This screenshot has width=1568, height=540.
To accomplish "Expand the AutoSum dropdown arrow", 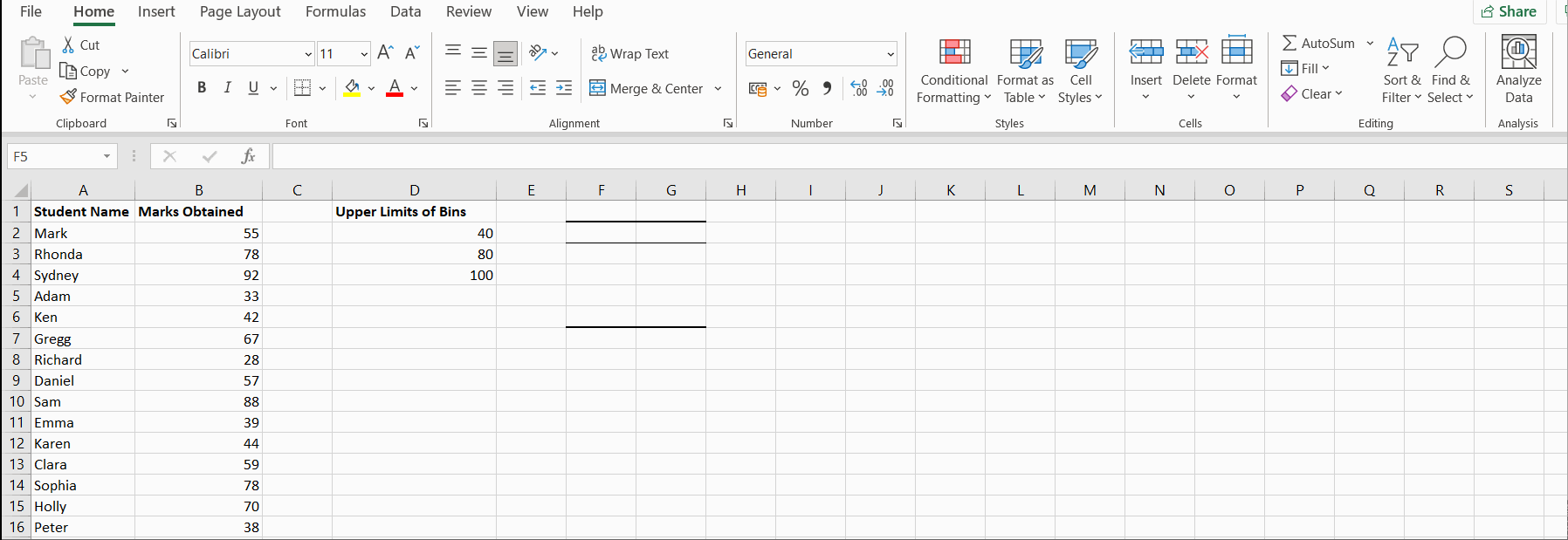I will 1370,43.
